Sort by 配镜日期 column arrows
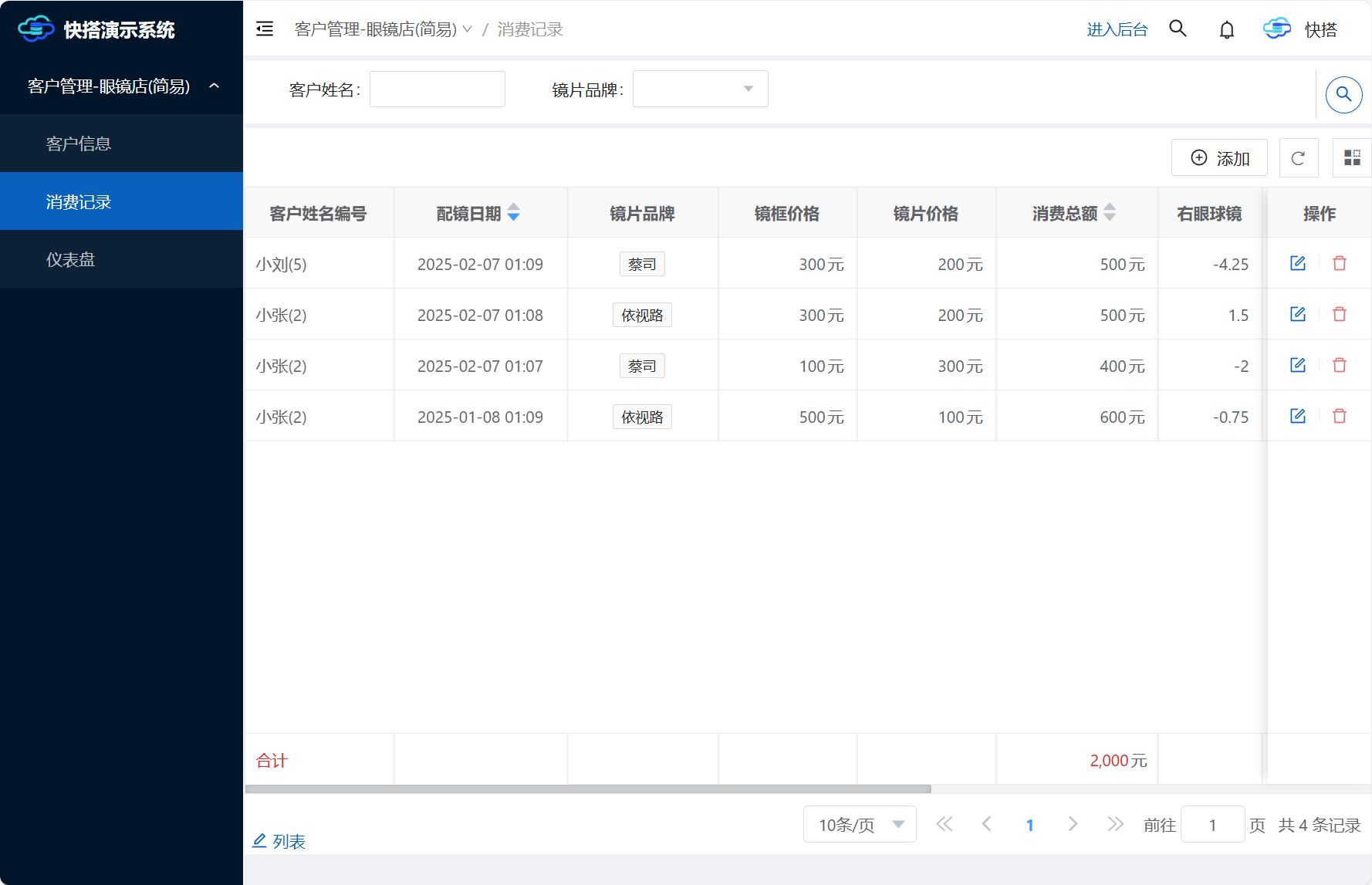The image size is (1372, 885). tap(513, 212)
